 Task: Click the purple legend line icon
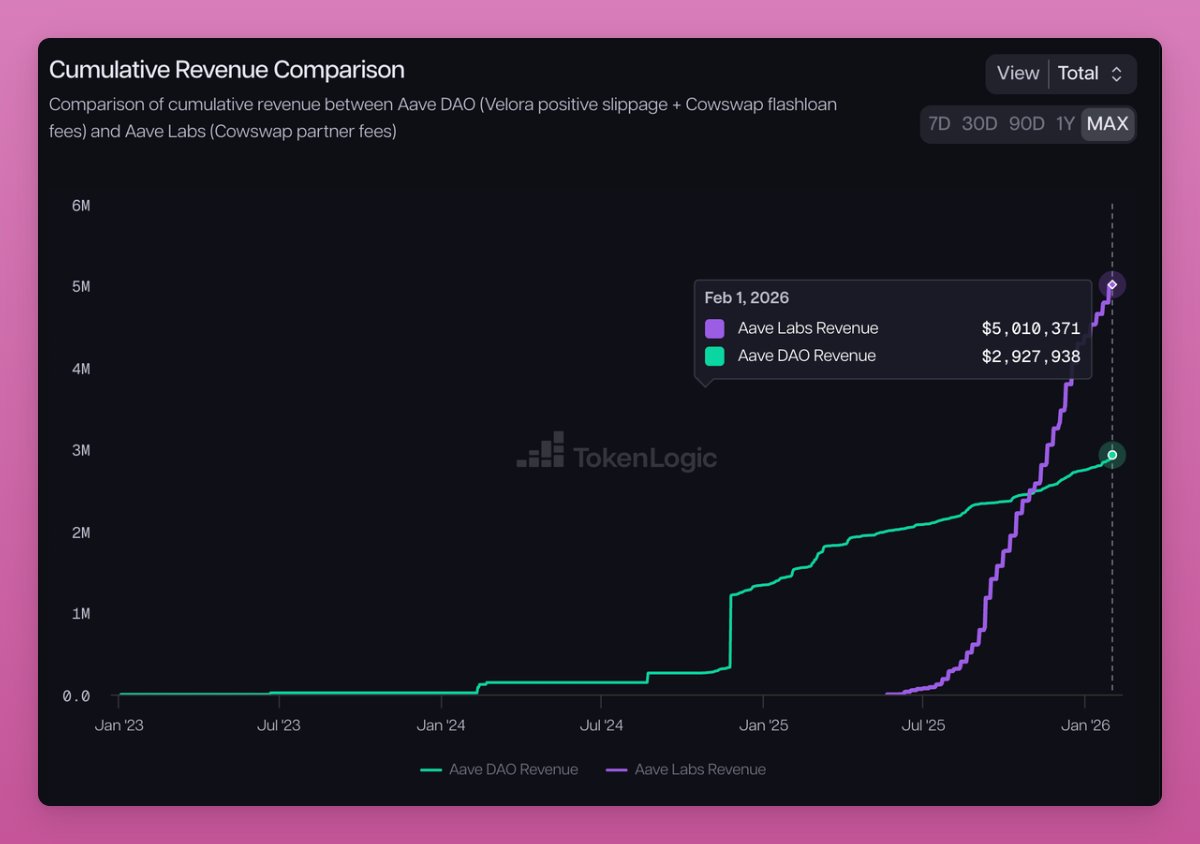(617, 769)
